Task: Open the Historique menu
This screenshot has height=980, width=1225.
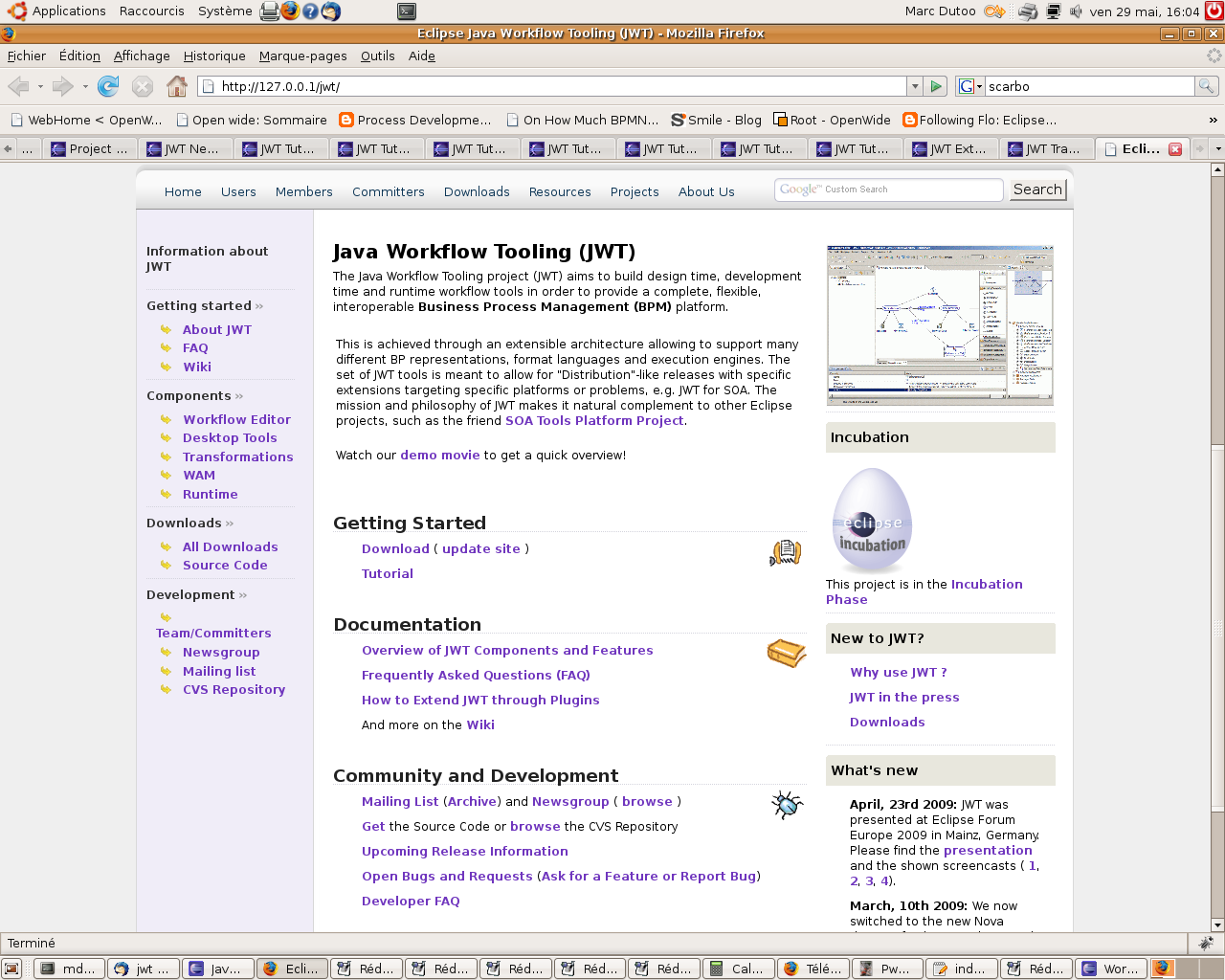Action: click(x=214, y=56)
